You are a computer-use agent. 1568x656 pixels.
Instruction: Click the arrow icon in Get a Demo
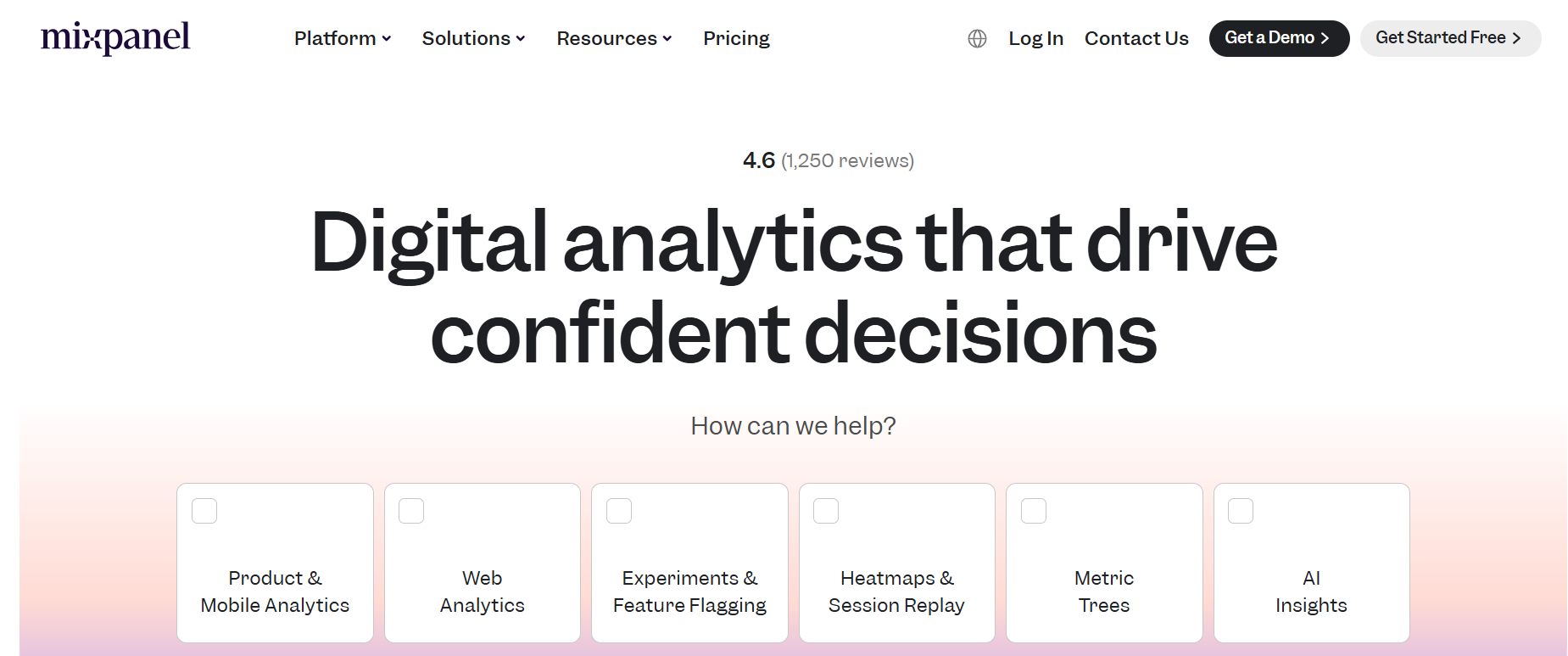pos(1325,38)
